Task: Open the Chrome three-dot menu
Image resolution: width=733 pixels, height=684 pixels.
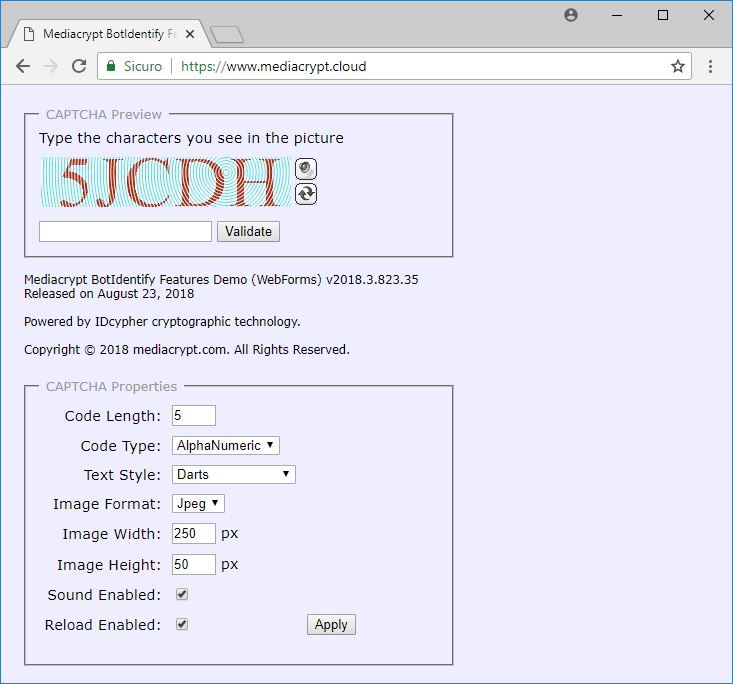Action: coord(710,66)
